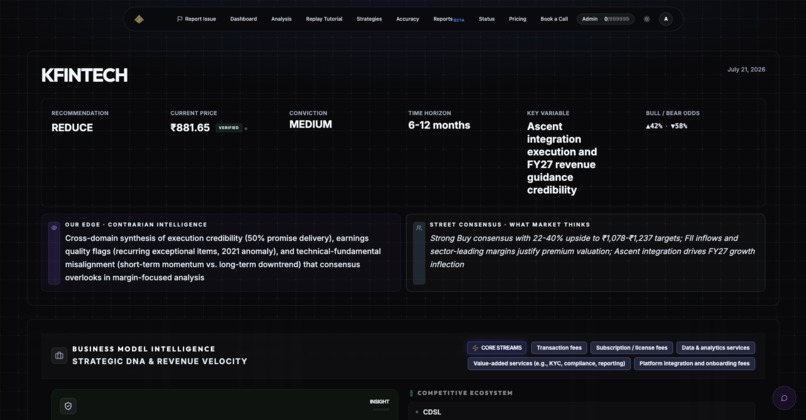Toggle the light/dark theme sun icon
806x420 pixels.
647,19
